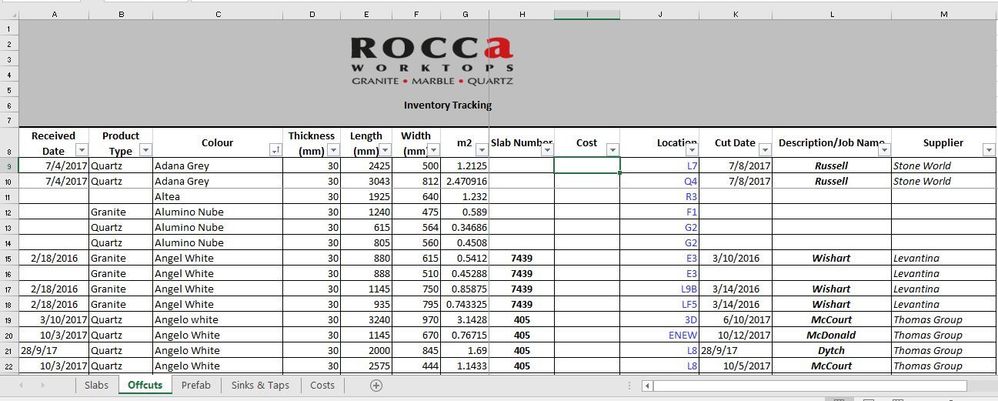
Task: Click location link F1
Action: pyautogui.click(x=692, y=212)
